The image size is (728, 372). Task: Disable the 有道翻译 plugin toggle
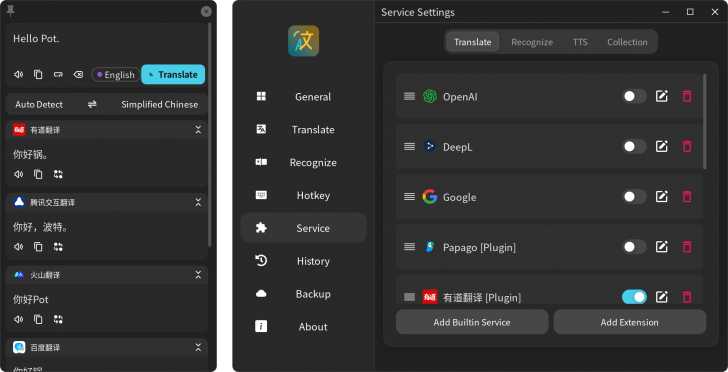tap(634, 297)
